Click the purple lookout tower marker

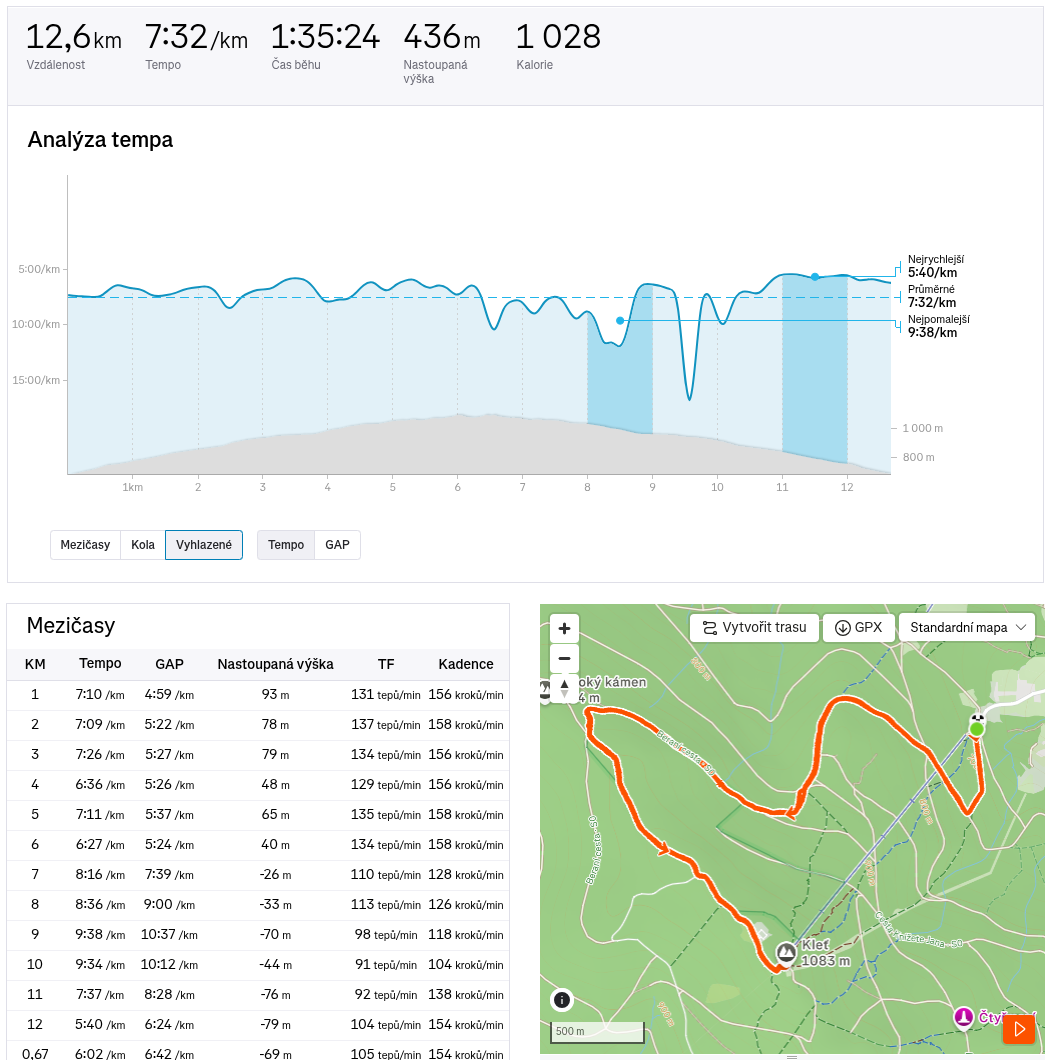tap(963, 1016)
